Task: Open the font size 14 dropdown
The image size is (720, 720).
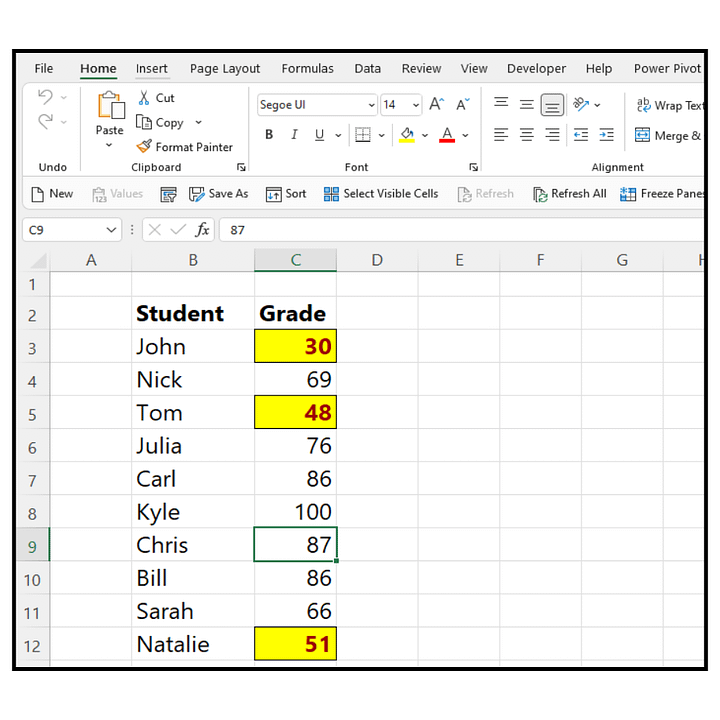Action: [416, 105]
